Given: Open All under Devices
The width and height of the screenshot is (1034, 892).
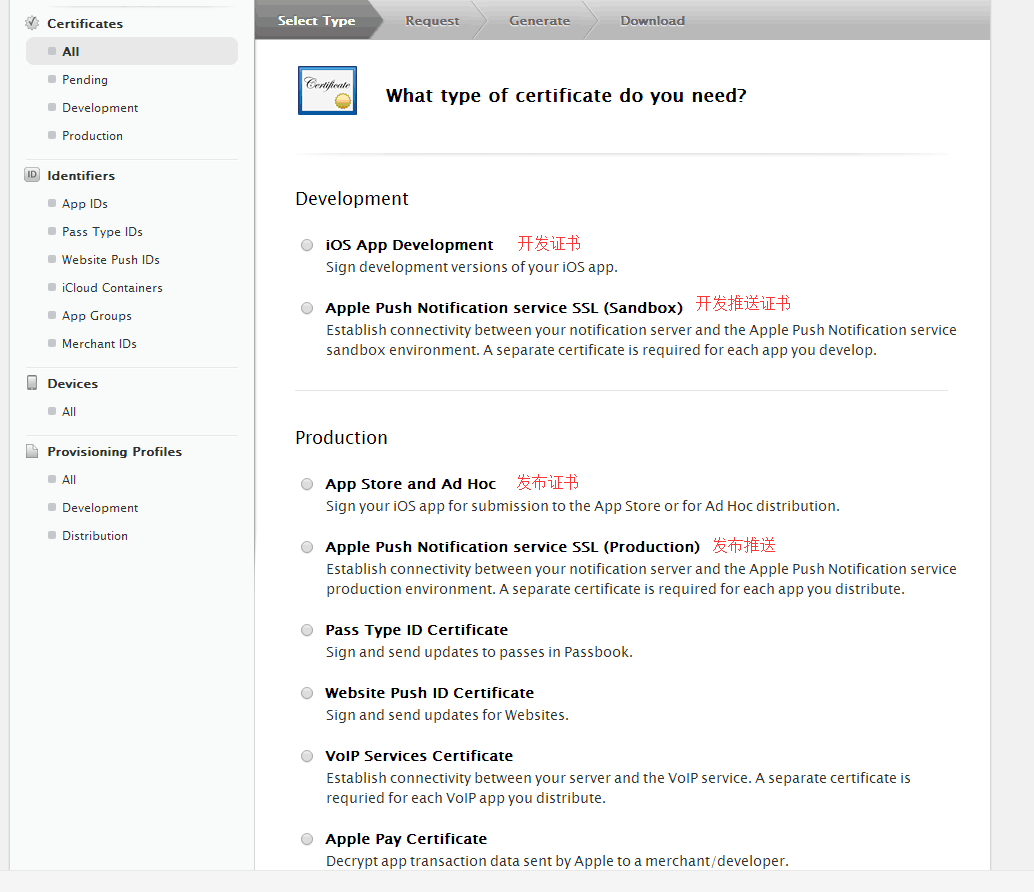Looking at the screenshot, I should pos(69,411).
